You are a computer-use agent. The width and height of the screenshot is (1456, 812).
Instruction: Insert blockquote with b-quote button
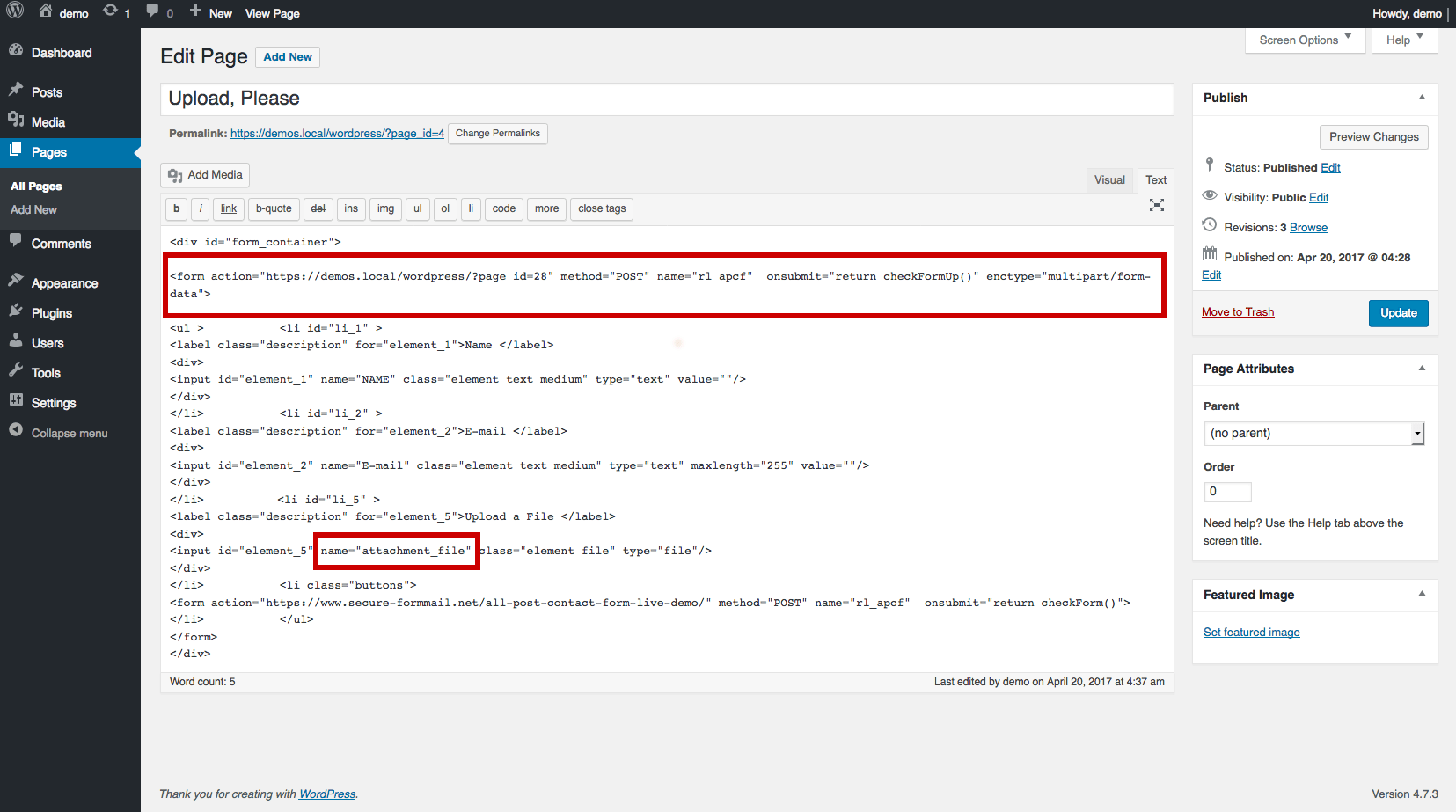[x=274, y=208]
